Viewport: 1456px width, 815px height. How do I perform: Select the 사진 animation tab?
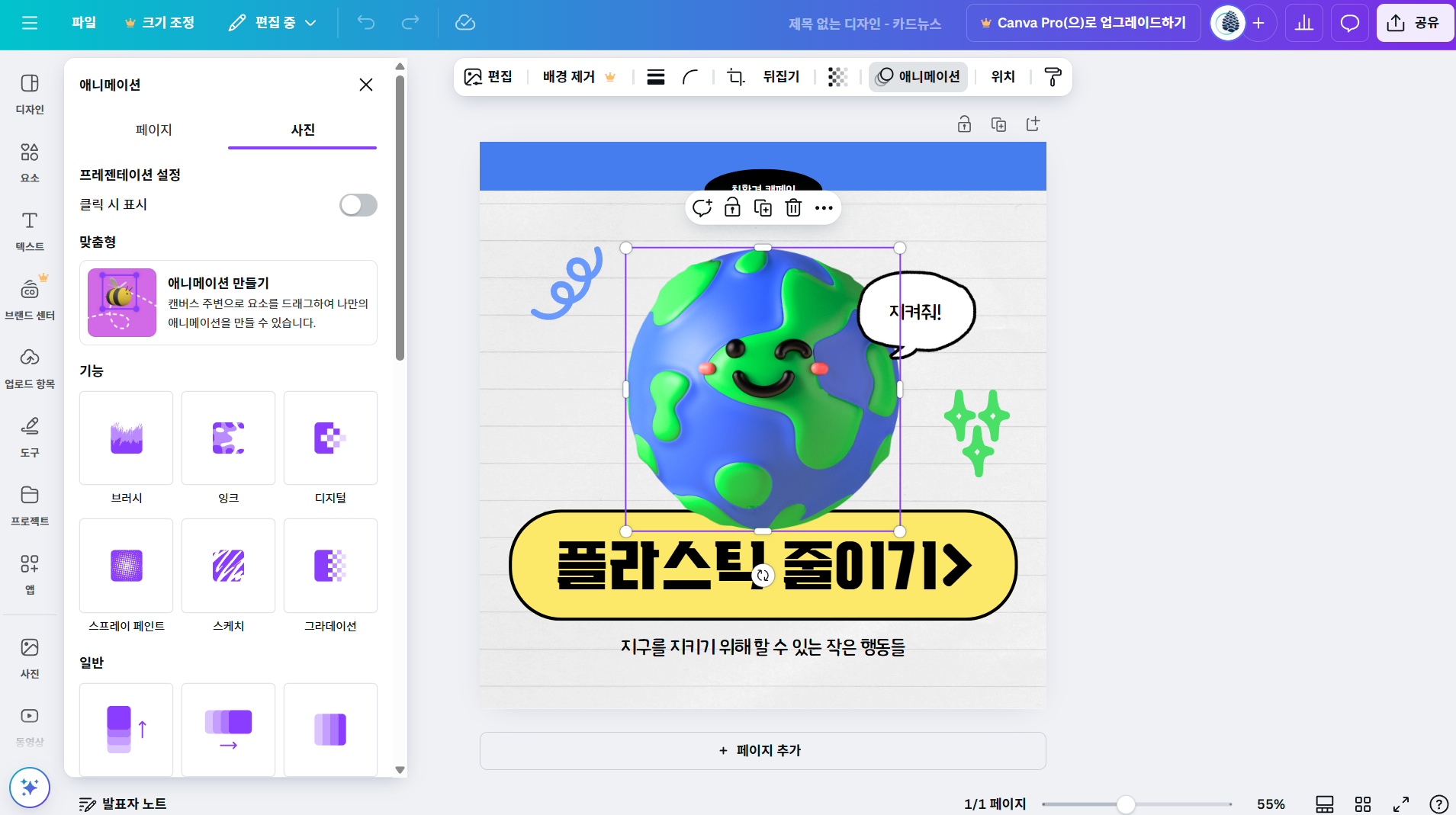pos(303,130)
